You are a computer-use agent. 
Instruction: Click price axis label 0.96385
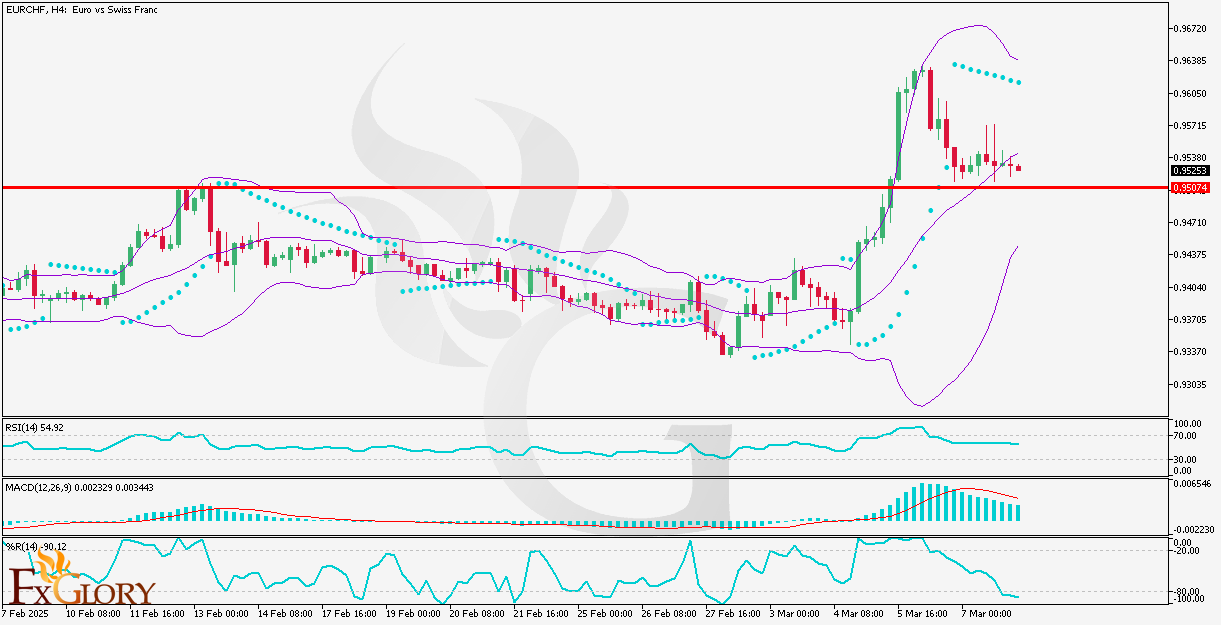[x=1188, y=61]
